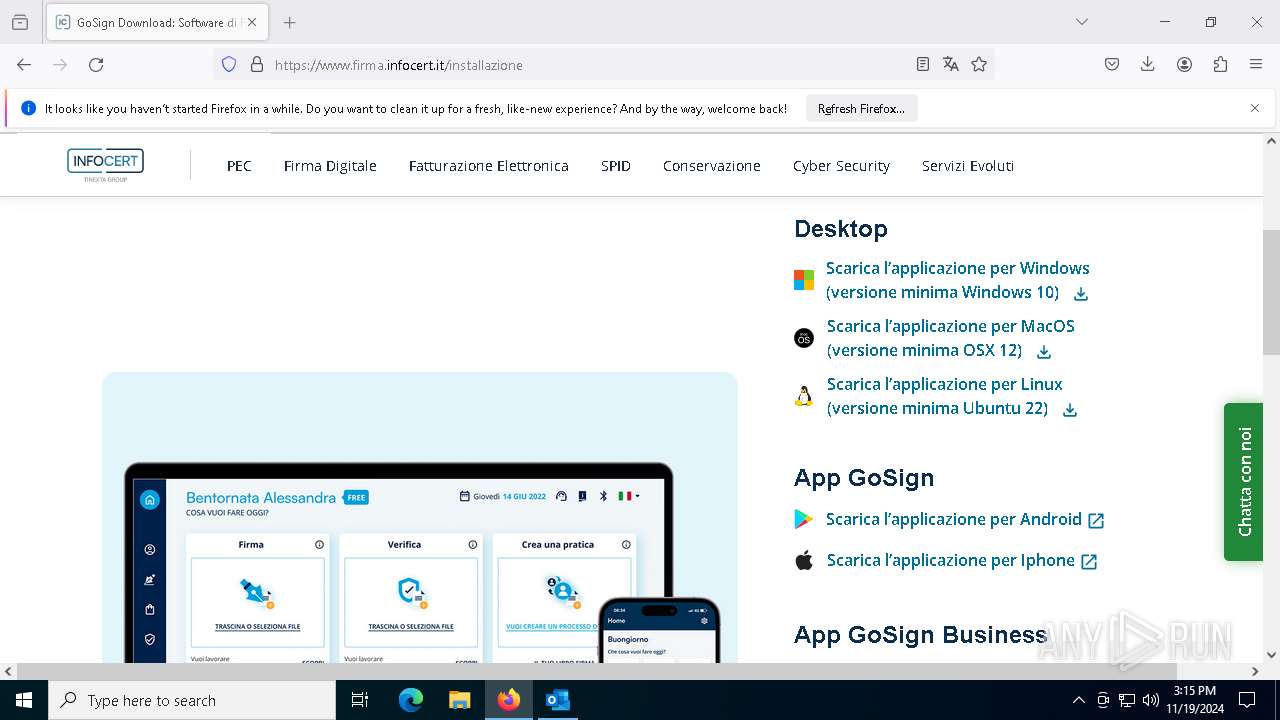Open a new tab with plus icon

coord(289,22)
